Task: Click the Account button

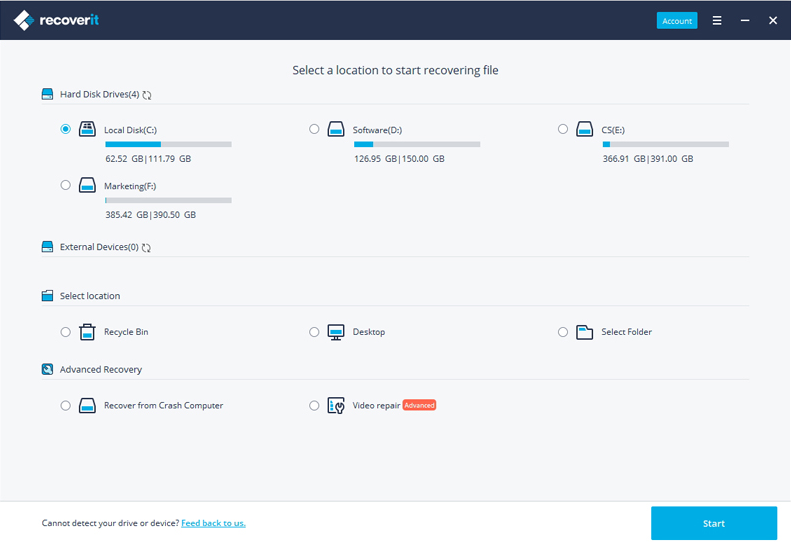Action: 677,20
